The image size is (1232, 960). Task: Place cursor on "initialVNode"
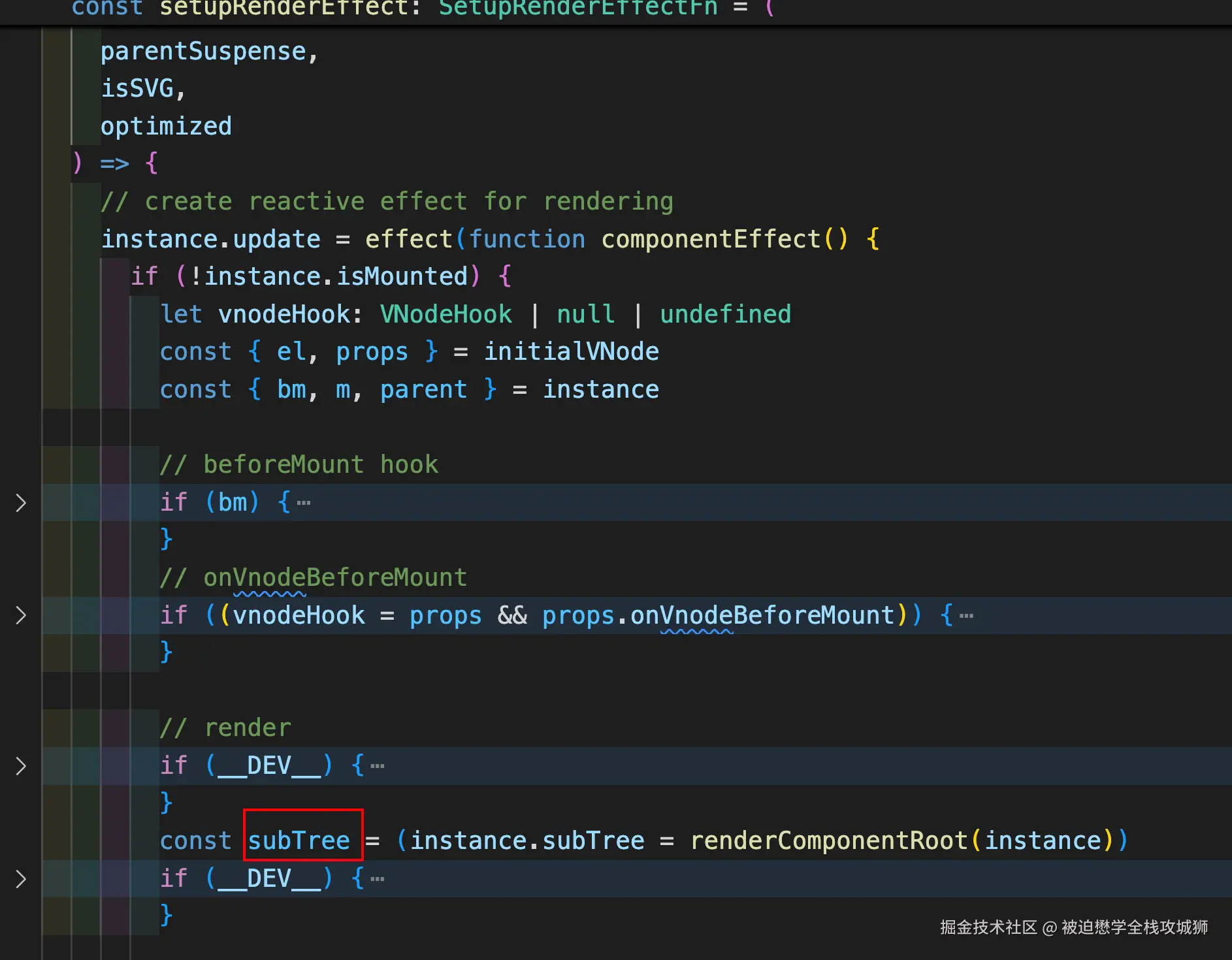click(x=572, y=352)
